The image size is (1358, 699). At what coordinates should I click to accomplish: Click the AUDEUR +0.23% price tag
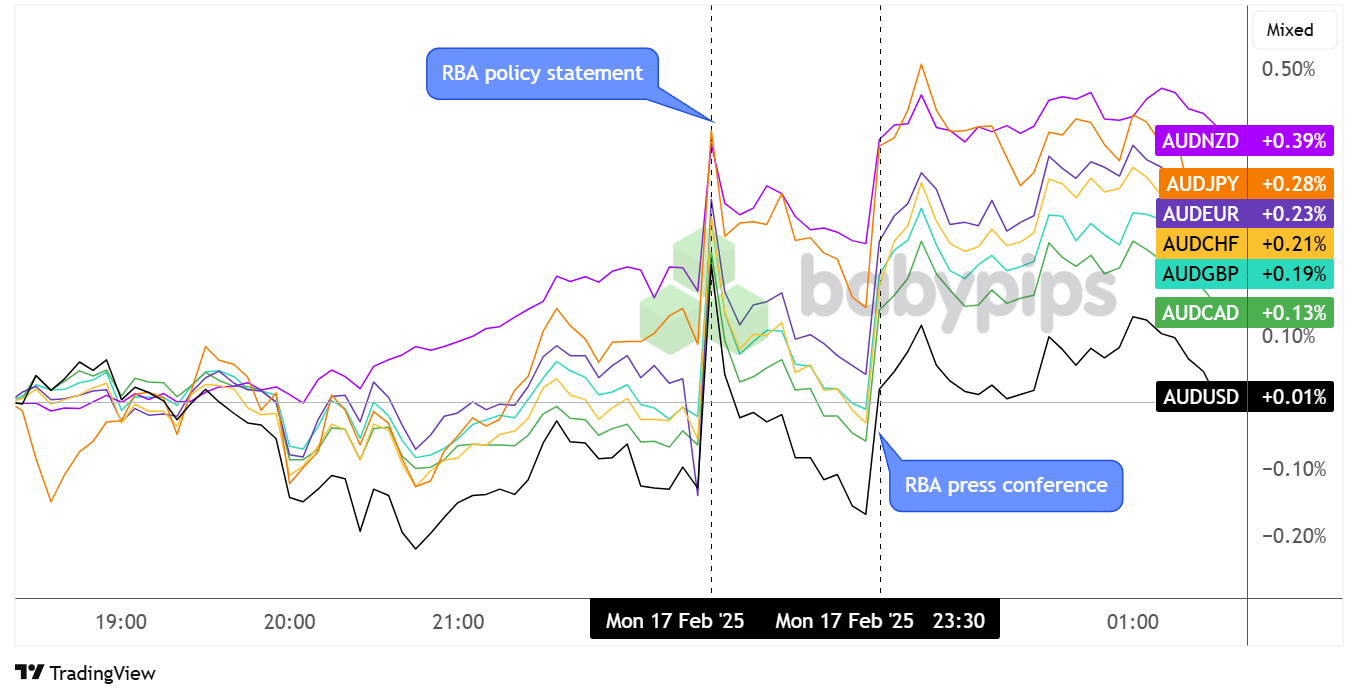coord(1243,214)
